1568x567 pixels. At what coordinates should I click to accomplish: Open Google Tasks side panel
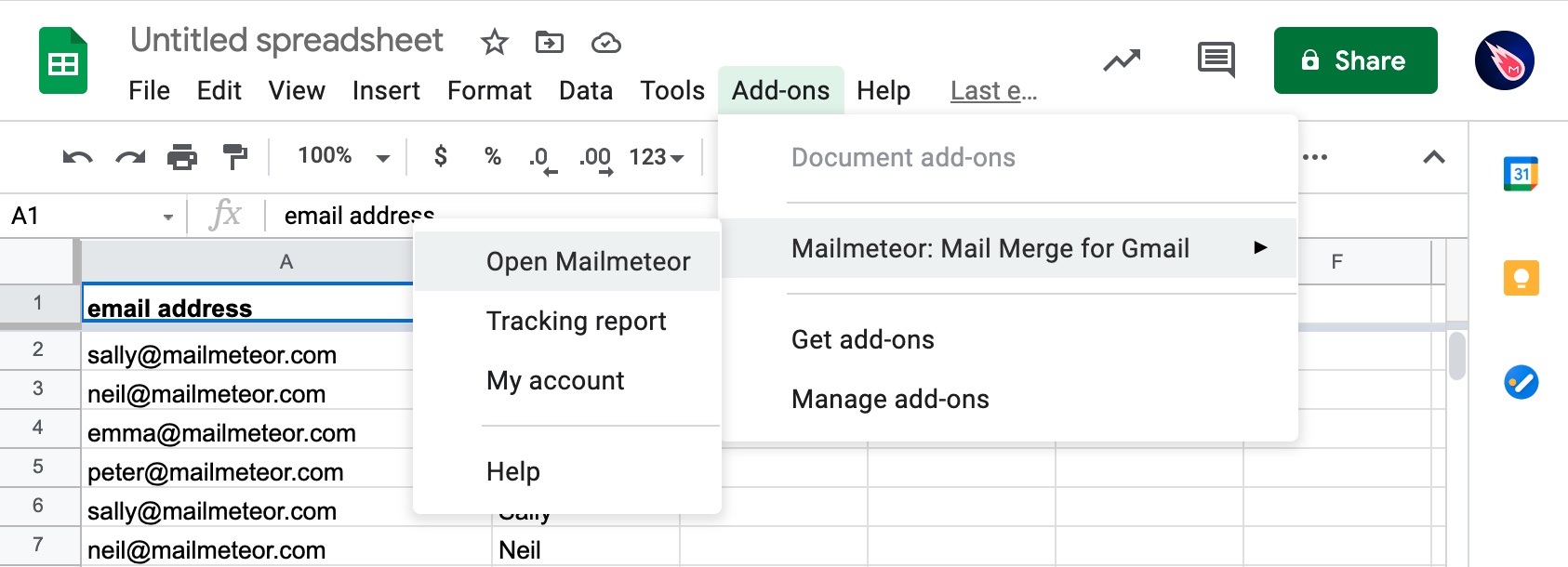point(1521,382)
